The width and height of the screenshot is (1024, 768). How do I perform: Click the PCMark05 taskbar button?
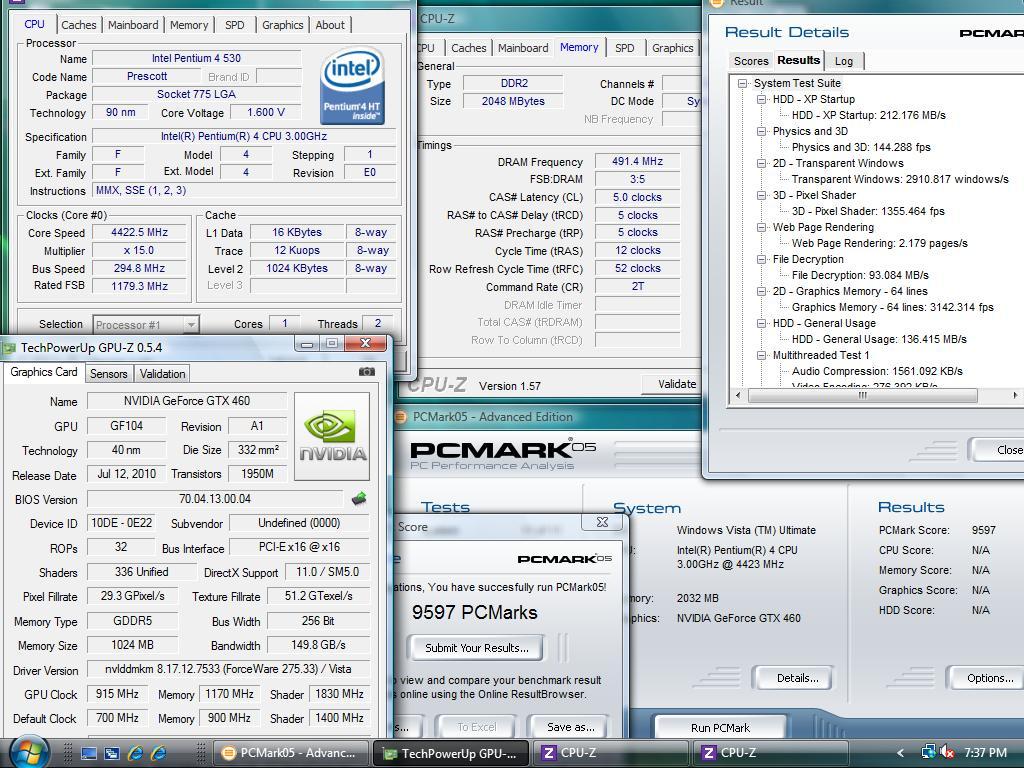point(291,753)
